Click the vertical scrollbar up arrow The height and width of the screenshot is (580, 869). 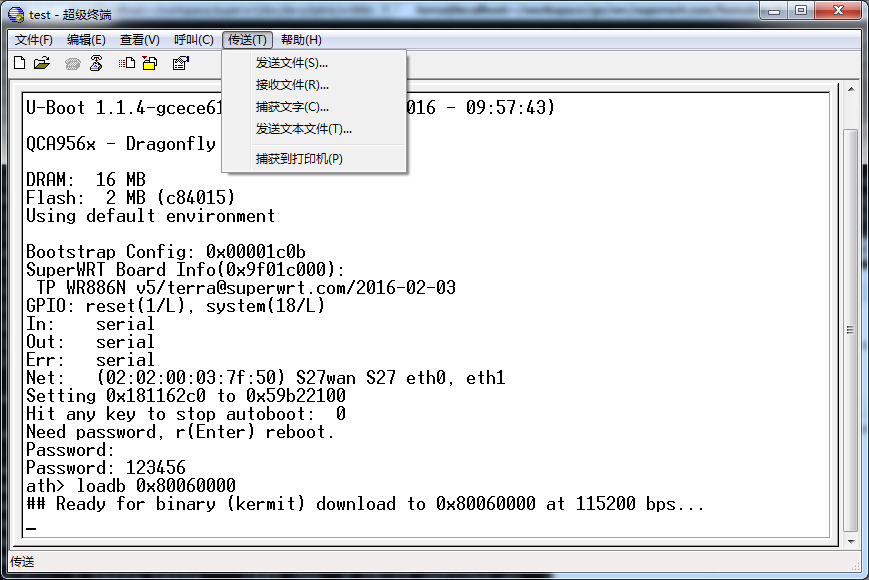851,90
